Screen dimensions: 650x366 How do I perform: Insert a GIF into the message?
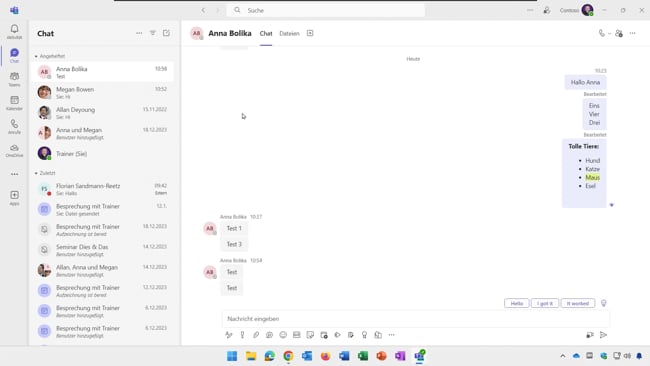coord(296,335)
